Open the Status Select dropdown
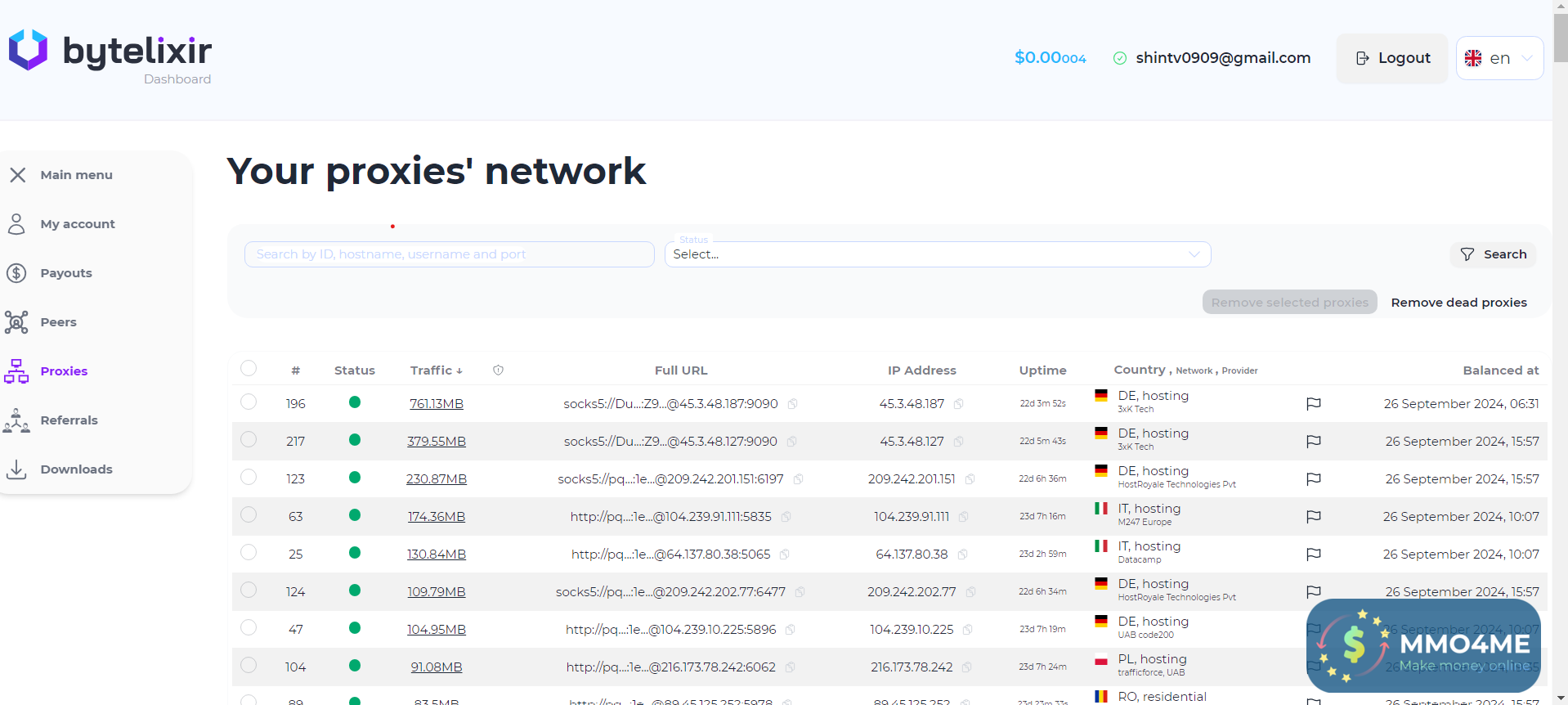1568x705 pixels. click(x=937, y=254)
